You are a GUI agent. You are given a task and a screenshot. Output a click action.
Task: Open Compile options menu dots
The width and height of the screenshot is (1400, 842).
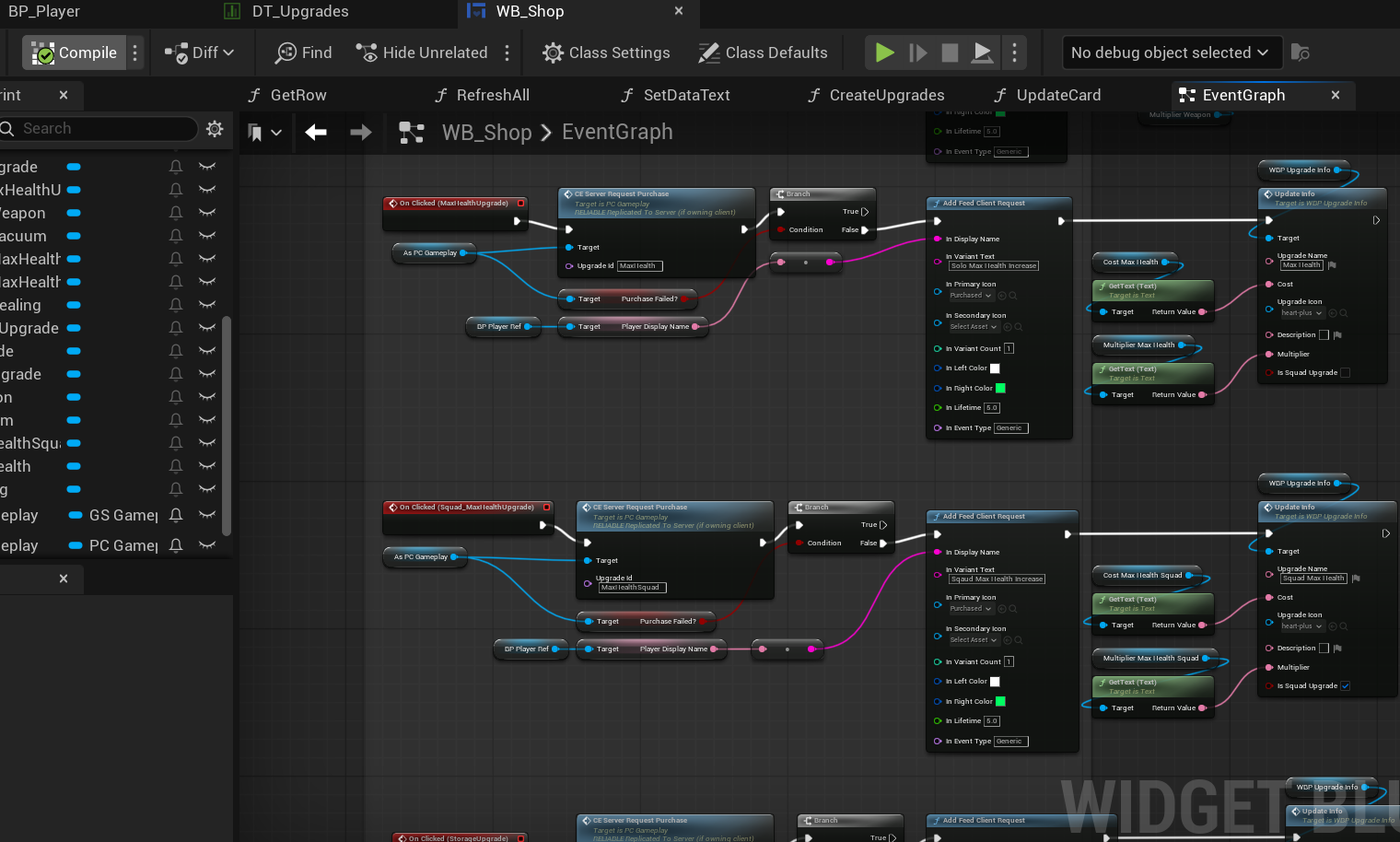(x=135, y=53)
